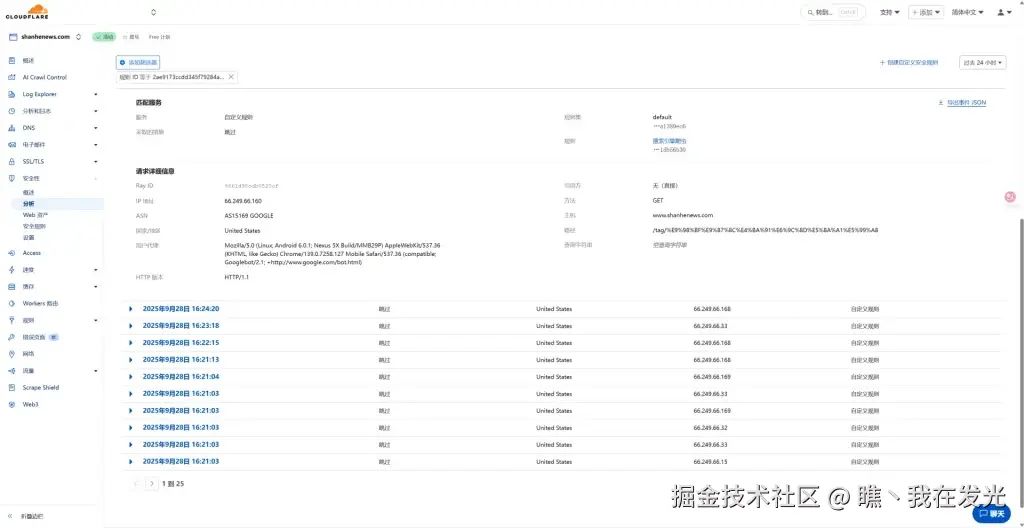Click the 网络 location pin icon

12,354
